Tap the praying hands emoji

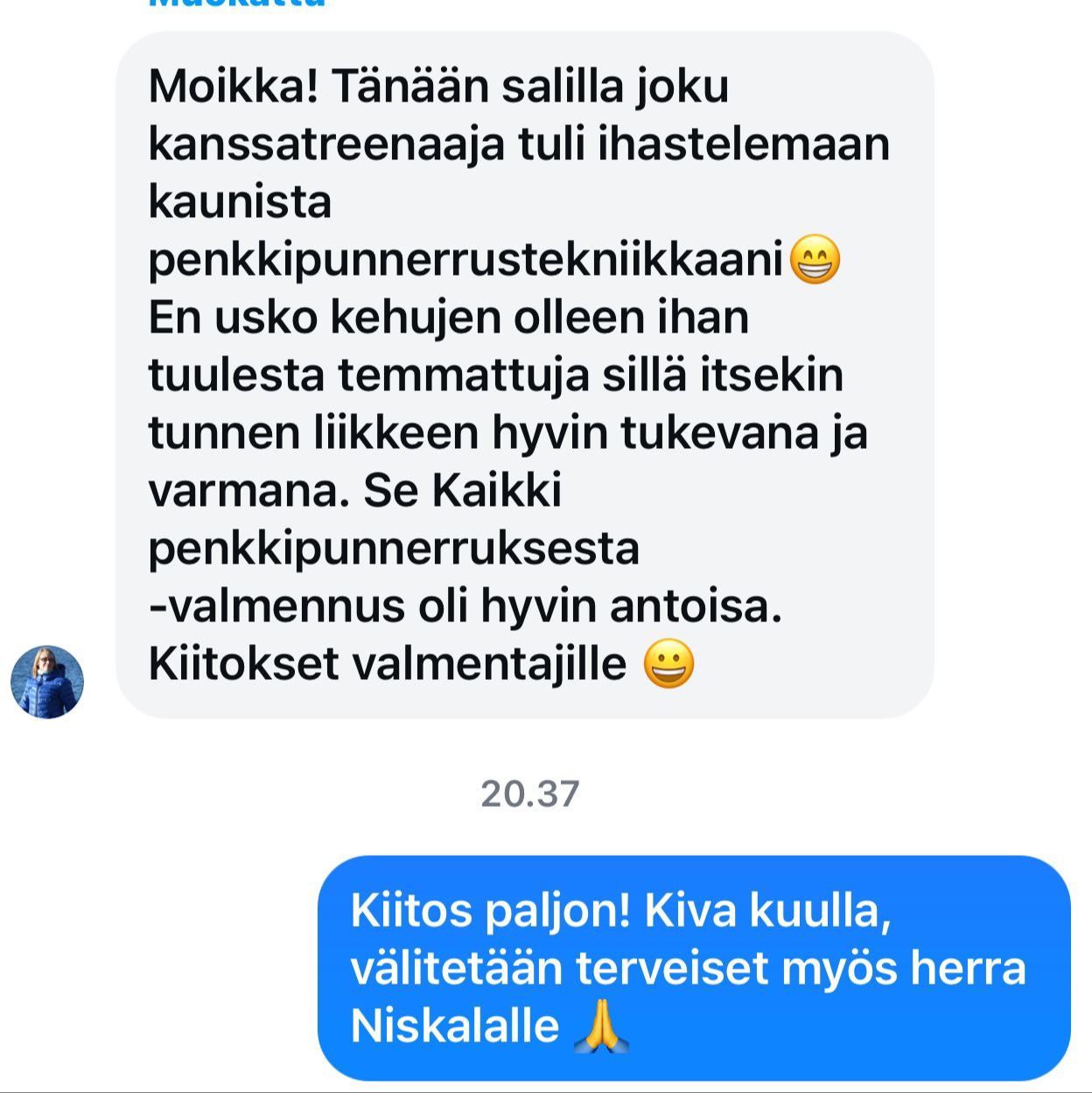(601, 1026)
